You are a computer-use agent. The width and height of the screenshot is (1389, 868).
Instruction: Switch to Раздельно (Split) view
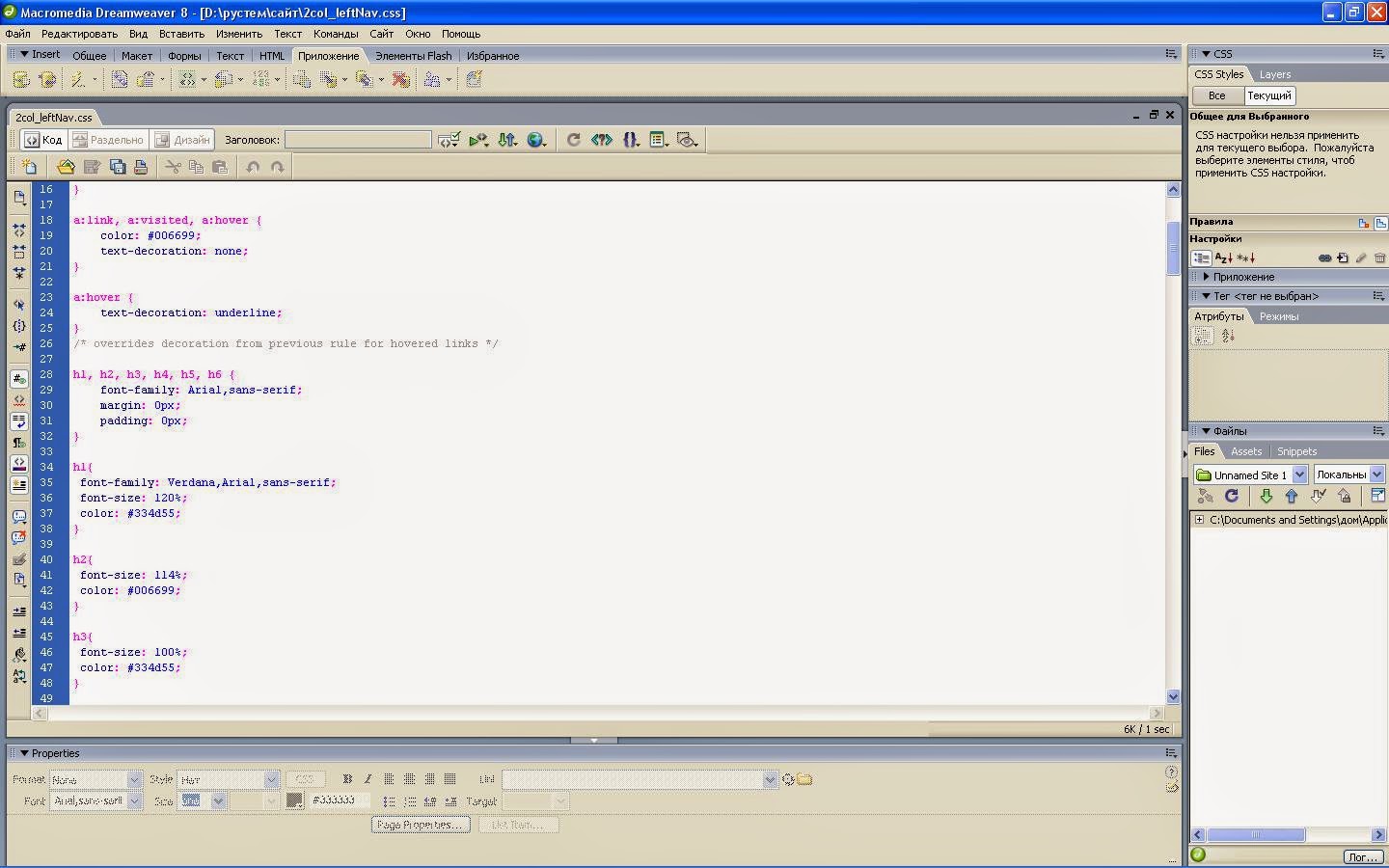[108, 140]
